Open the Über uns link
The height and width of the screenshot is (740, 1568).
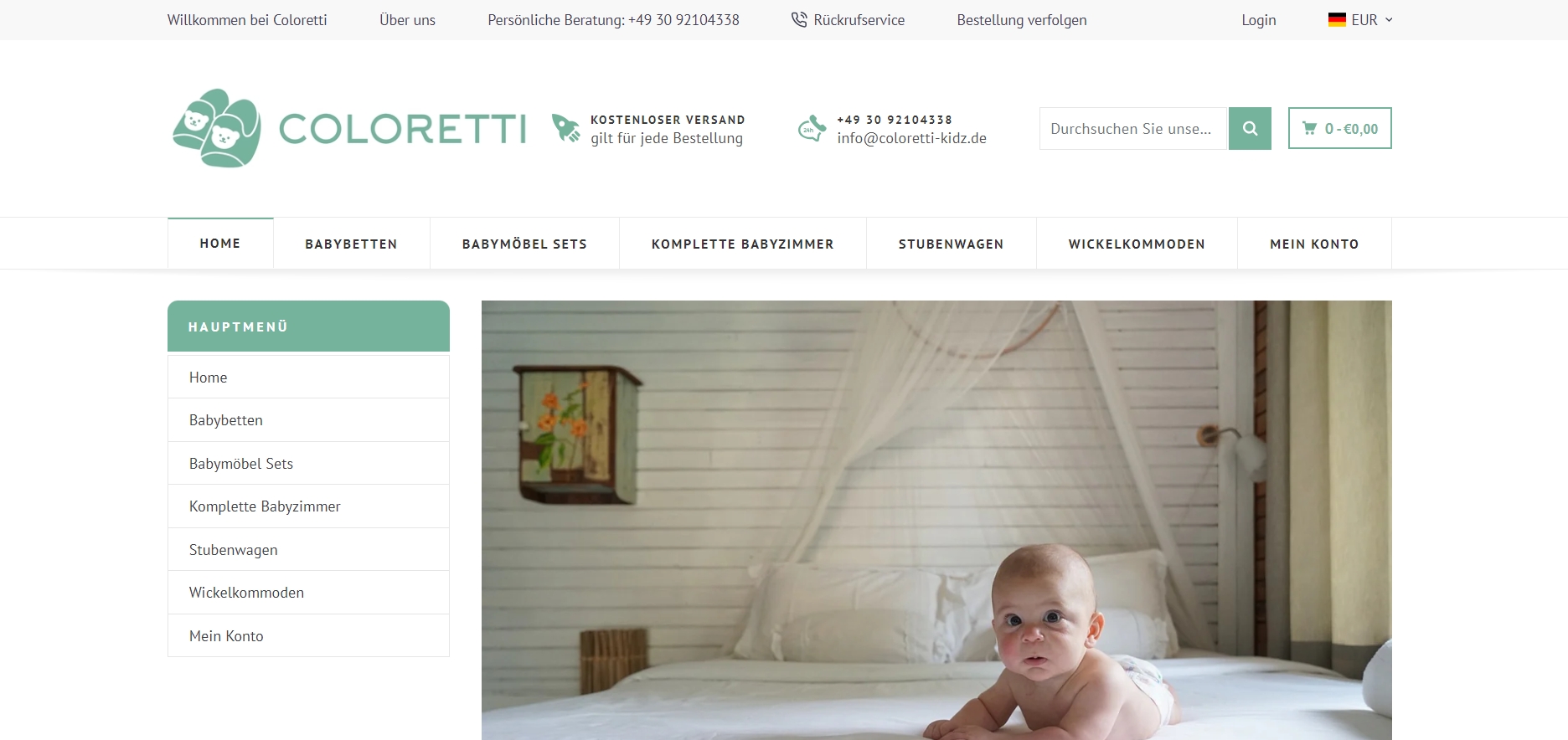(407, 19)
